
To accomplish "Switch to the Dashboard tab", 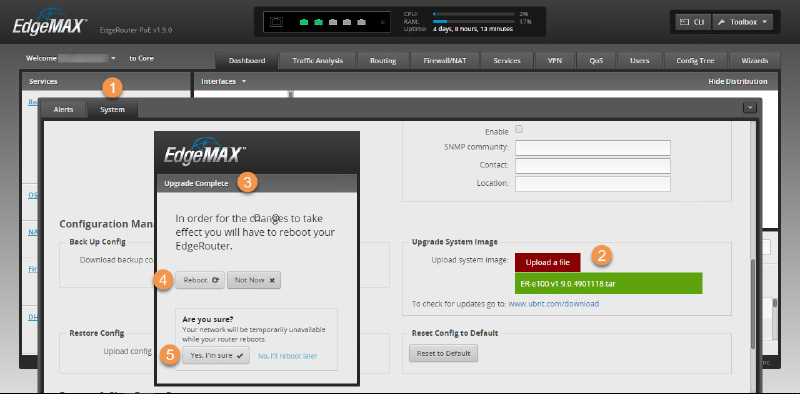I will [x=247, y=61].
